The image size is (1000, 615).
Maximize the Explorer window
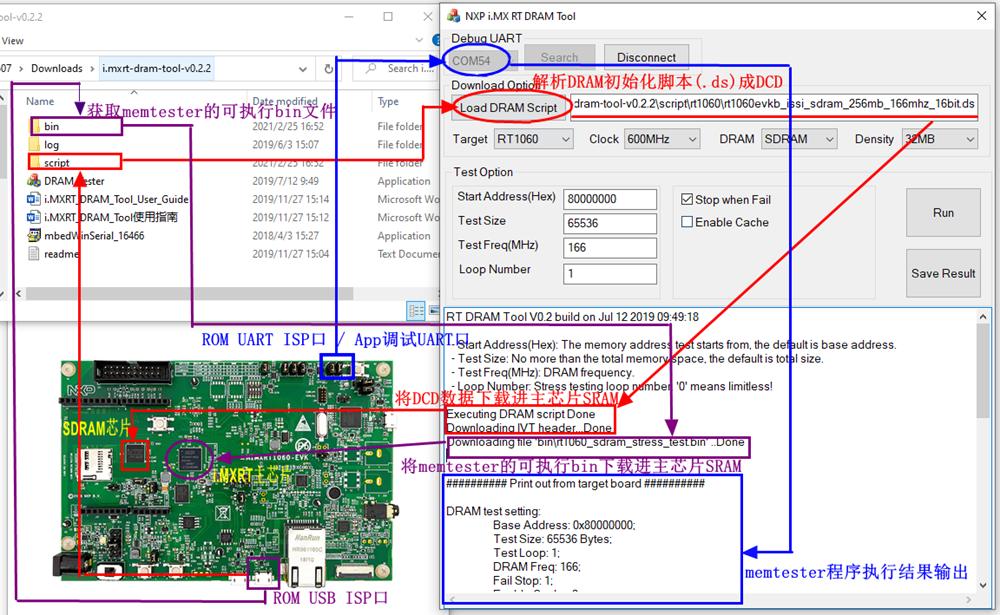click(x=388, y=17)
